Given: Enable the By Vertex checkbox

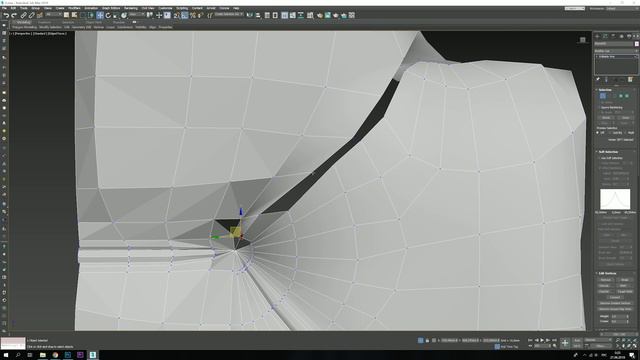Looking at the screenshot, I should coord(599,102).
